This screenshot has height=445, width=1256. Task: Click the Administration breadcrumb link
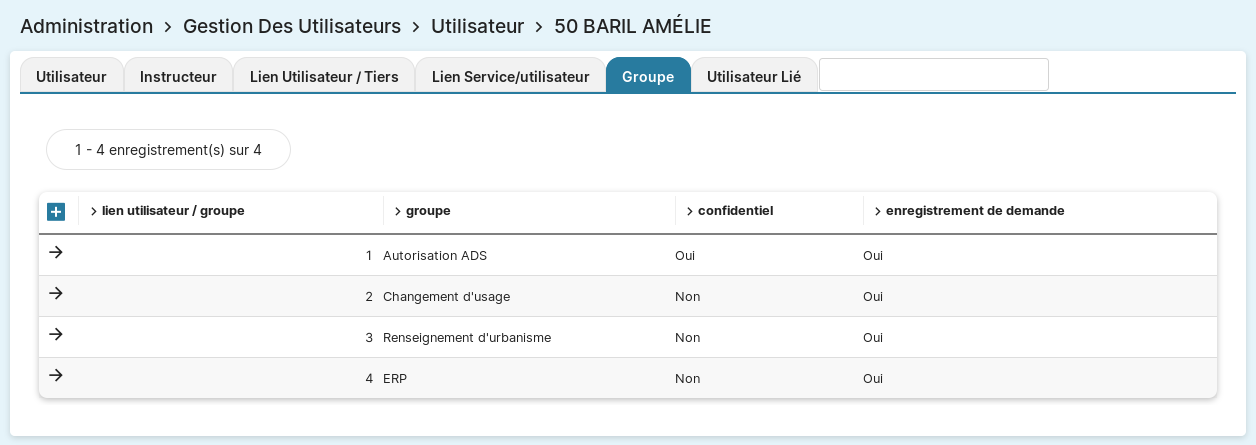pos(86,26)
